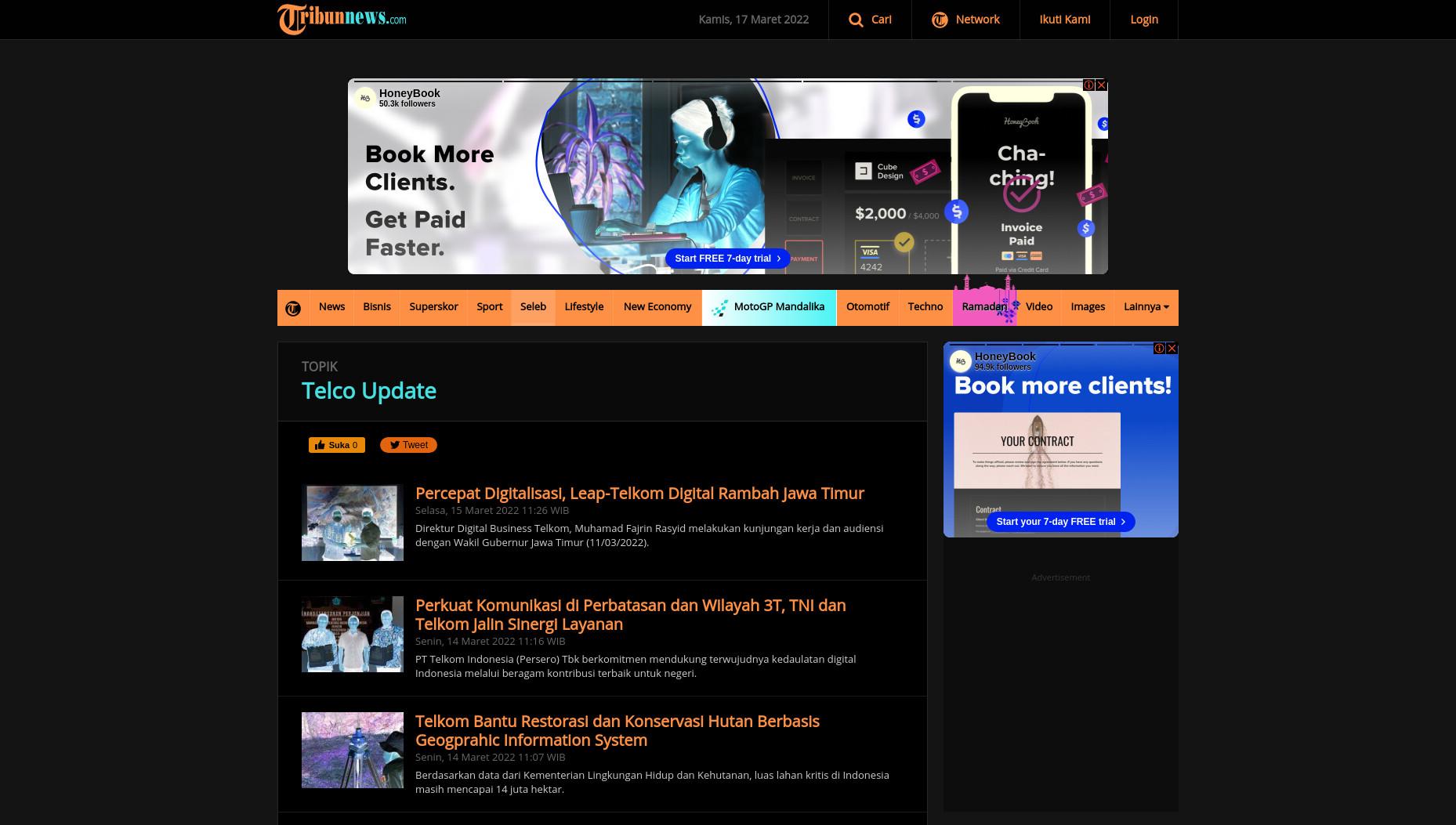This screenshot has height=825, width=1456.
Task: Click thumbnail of Perkuat Komunikasi article
Action: 353,634
